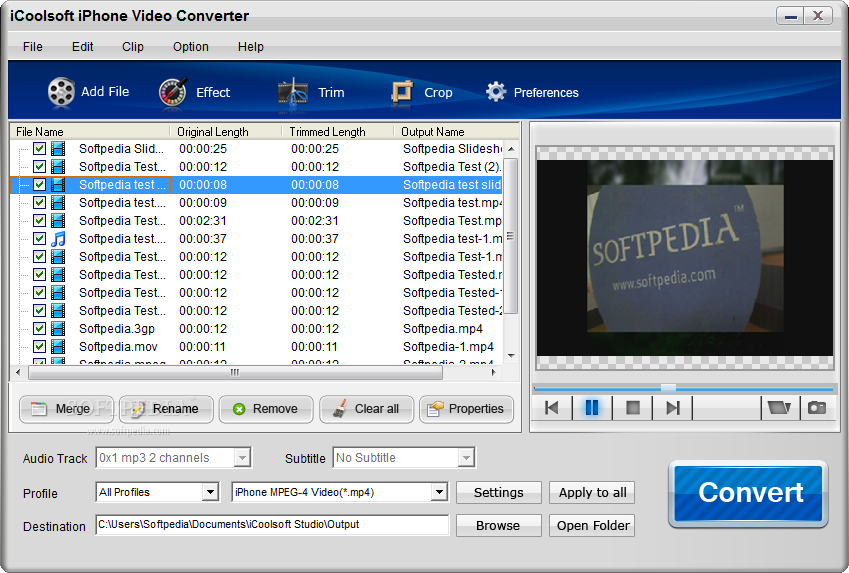Image resolution: width=849 pixels, height=573 pixels.
Task: Toggle checkbox of the 00:02:31 file
Action: coord(39,220)
